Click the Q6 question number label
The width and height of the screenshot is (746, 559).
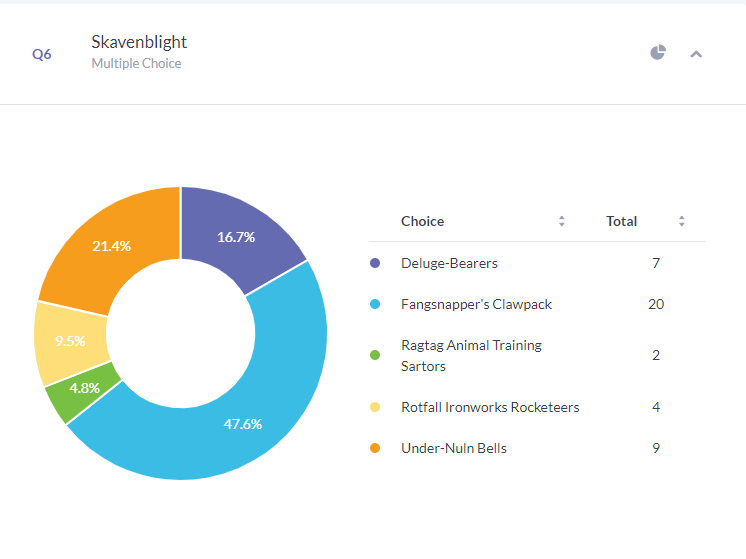point(42,54)
